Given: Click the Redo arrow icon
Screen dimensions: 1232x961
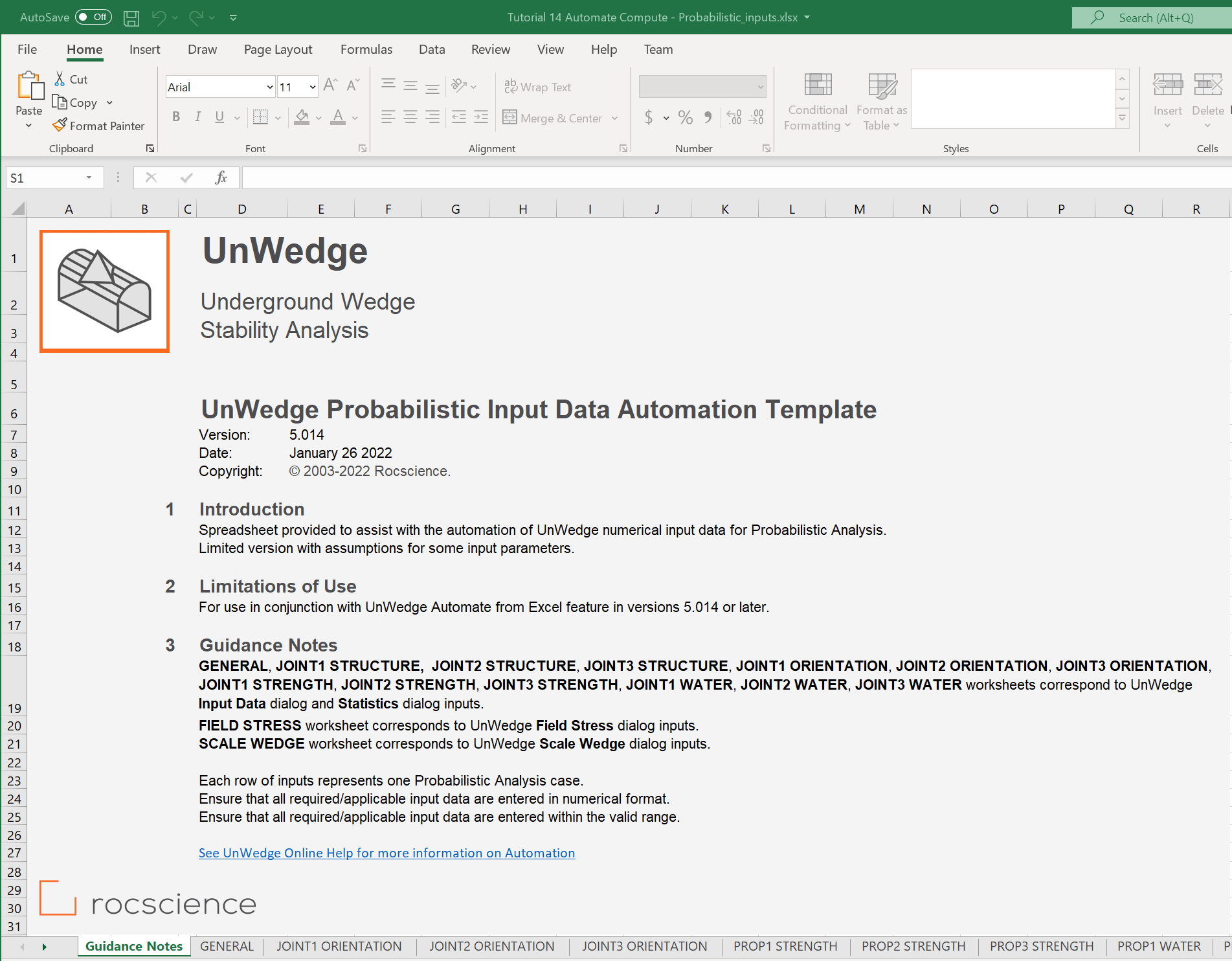Looking at the screenshot, I should (x=196, y=17).
